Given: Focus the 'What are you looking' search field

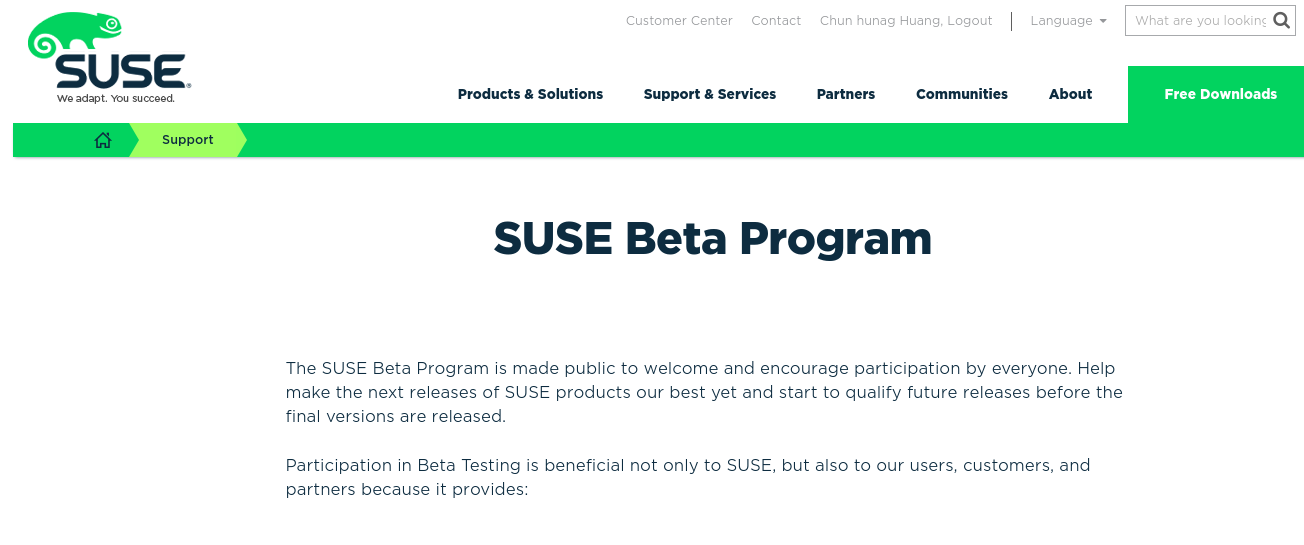Looking at the screenshot, I should pos(1200,20).
